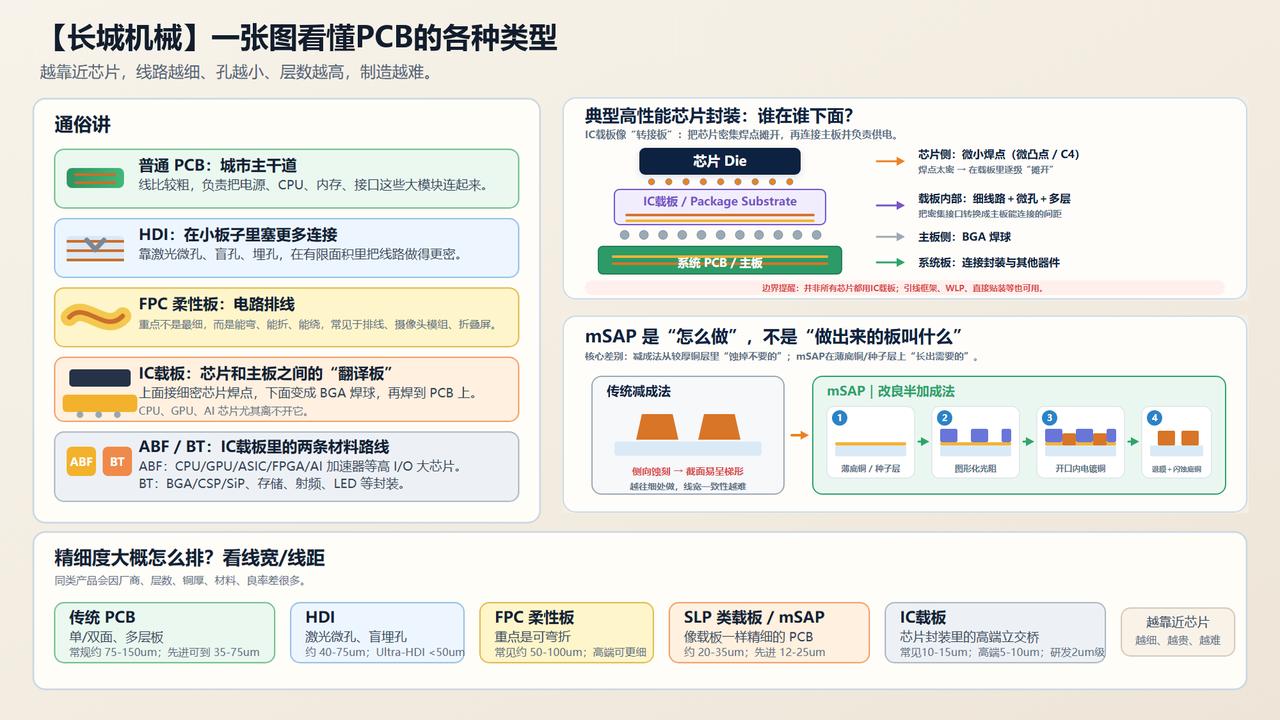This screenshot has width=1280, height=720.
Task: Click the 开口内电镀铜 step thumbnail
Action: [x=1081, y=442]
